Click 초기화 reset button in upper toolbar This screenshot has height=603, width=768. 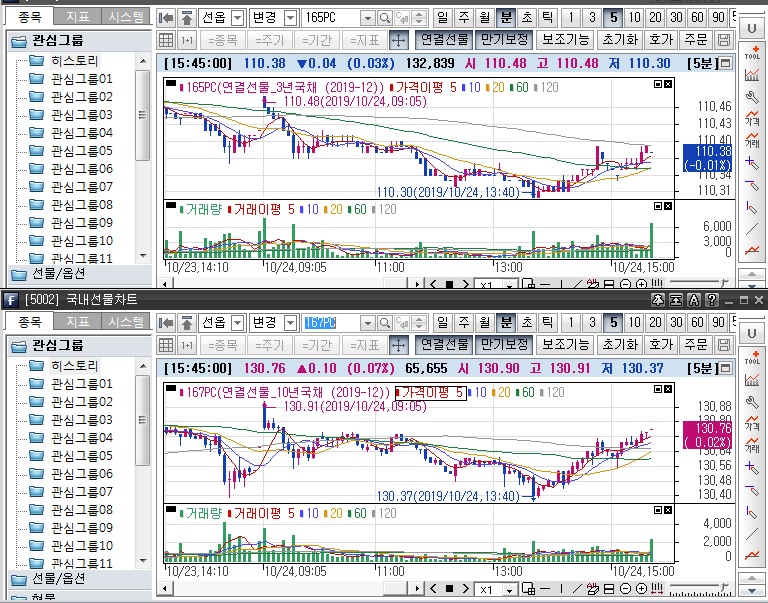(x=619, y=40)
